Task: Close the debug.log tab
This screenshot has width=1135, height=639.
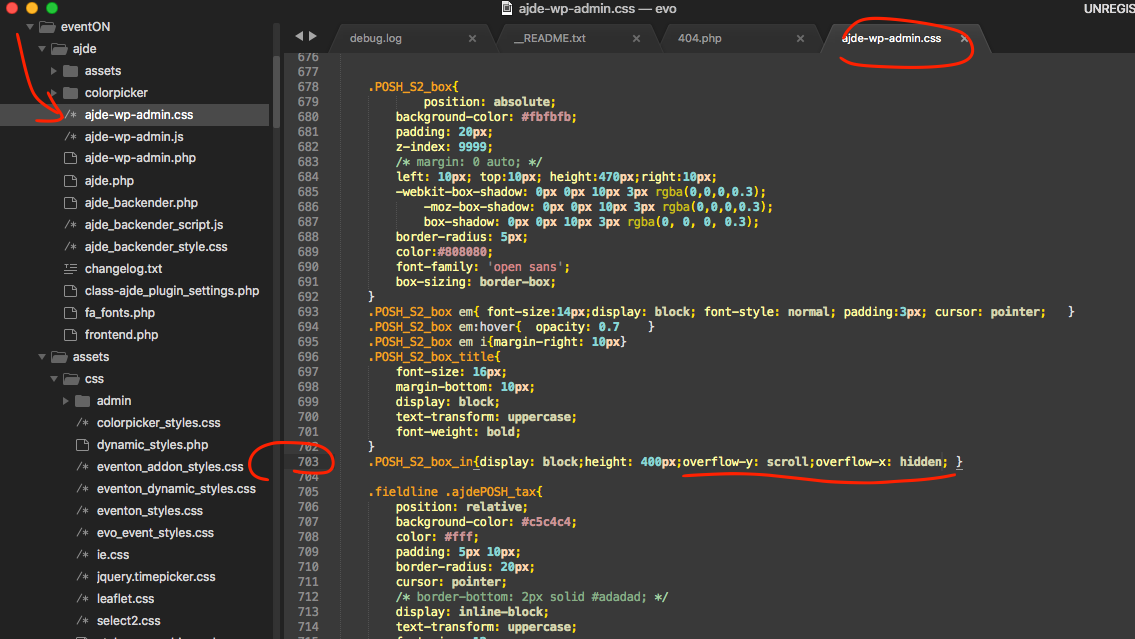Action: pyautogui.click(x=472, y=39)
